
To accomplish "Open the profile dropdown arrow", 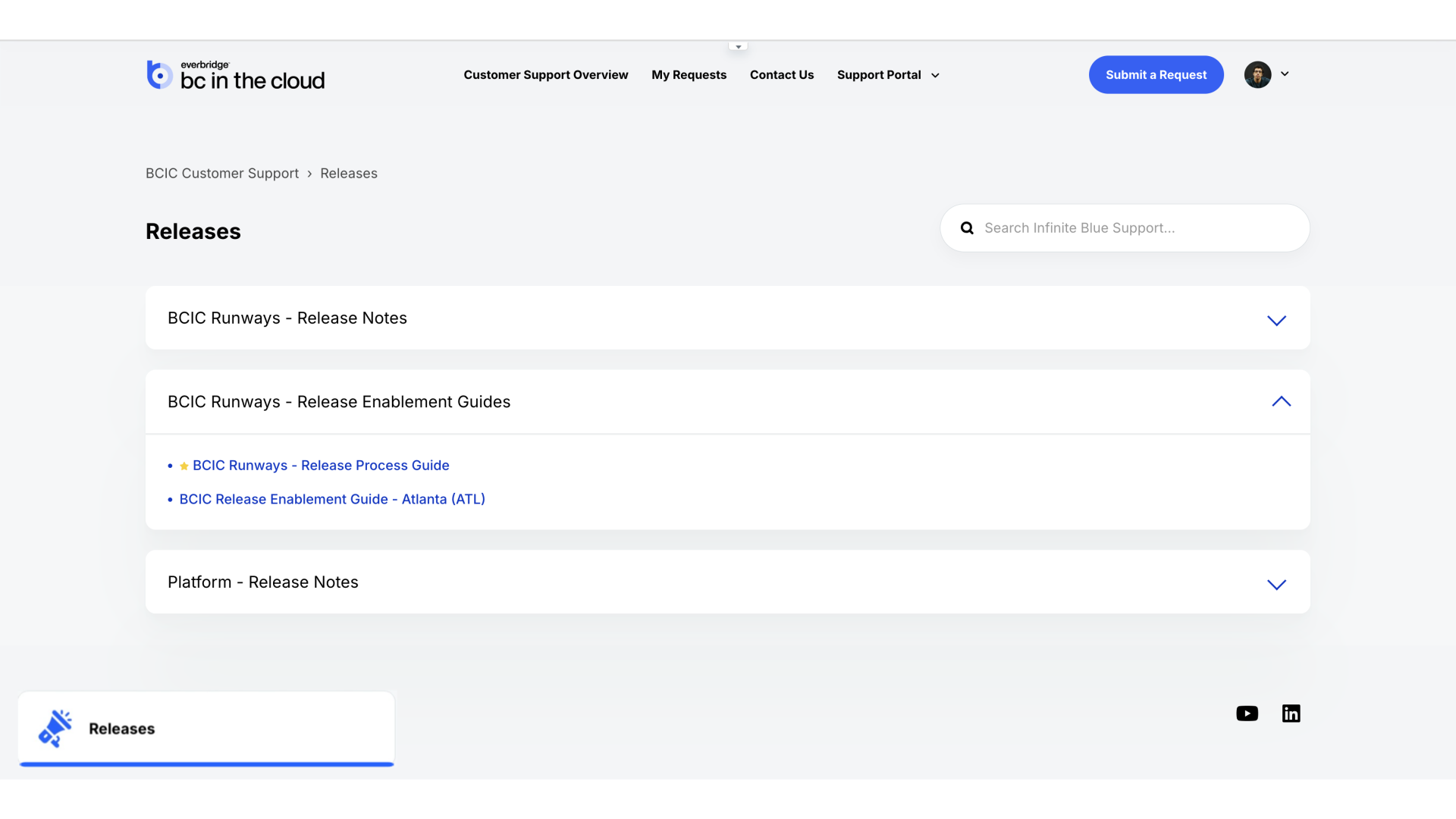I will pyautogui.click(x=1285, y=74).
